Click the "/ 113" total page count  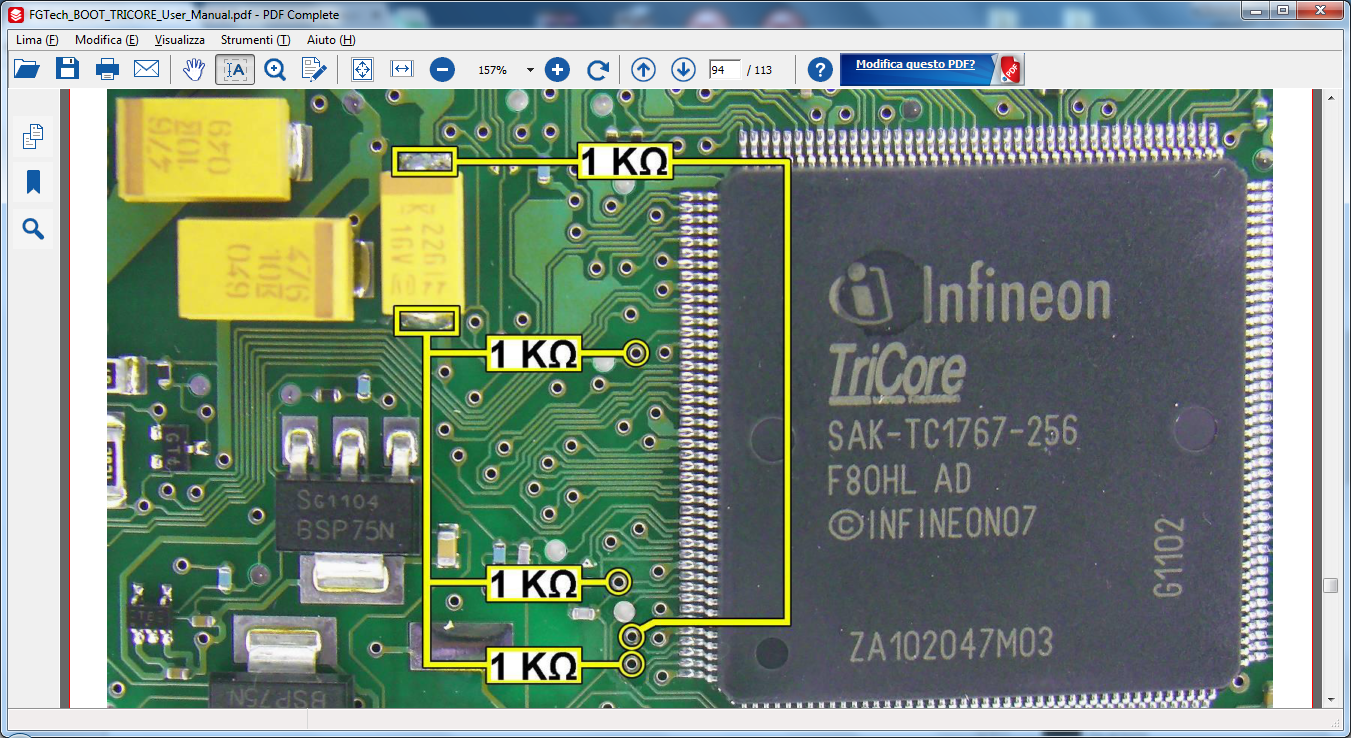coord(759,70)
